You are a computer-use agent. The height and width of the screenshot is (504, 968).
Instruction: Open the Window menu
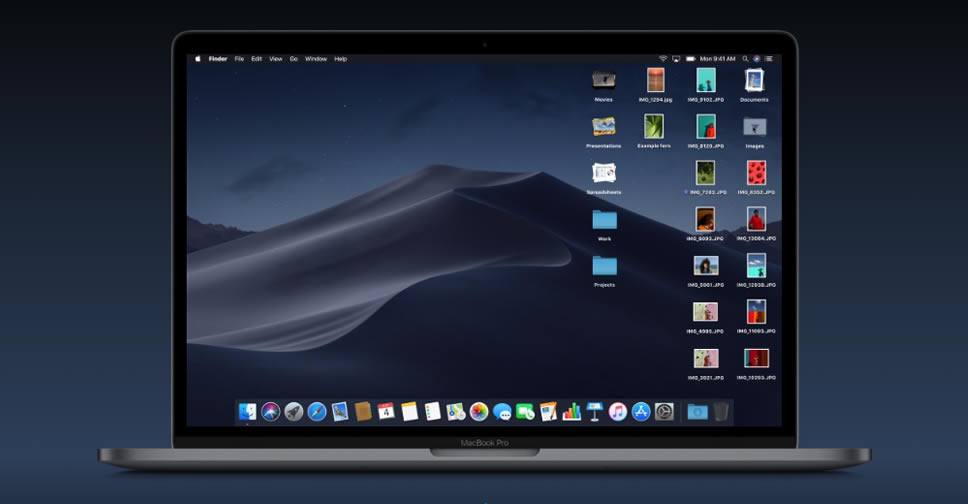pyautogui.click(x=316, y=59)
